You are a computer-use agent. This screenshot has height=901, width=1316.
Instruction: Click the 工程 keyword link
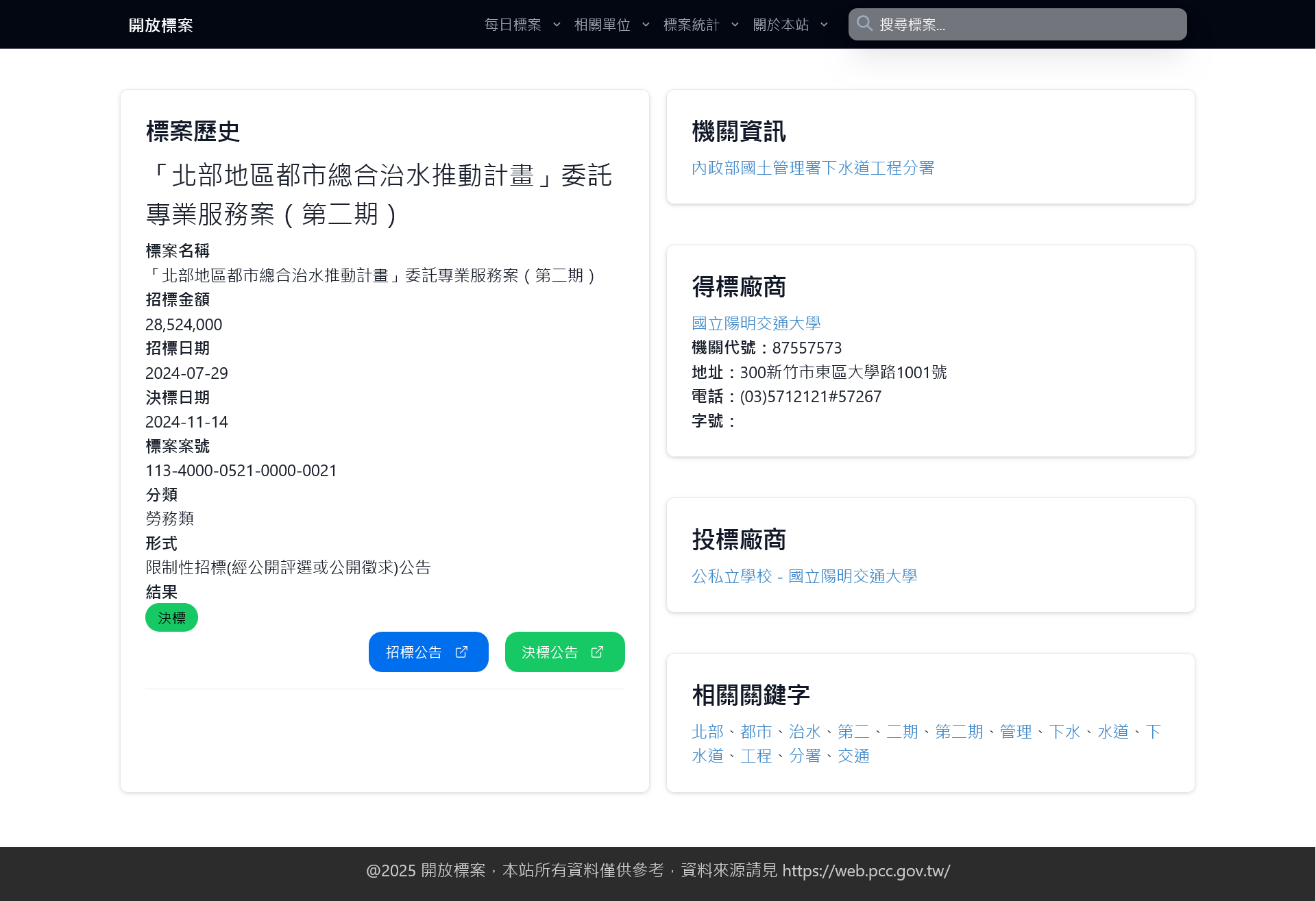coord(756,756)
